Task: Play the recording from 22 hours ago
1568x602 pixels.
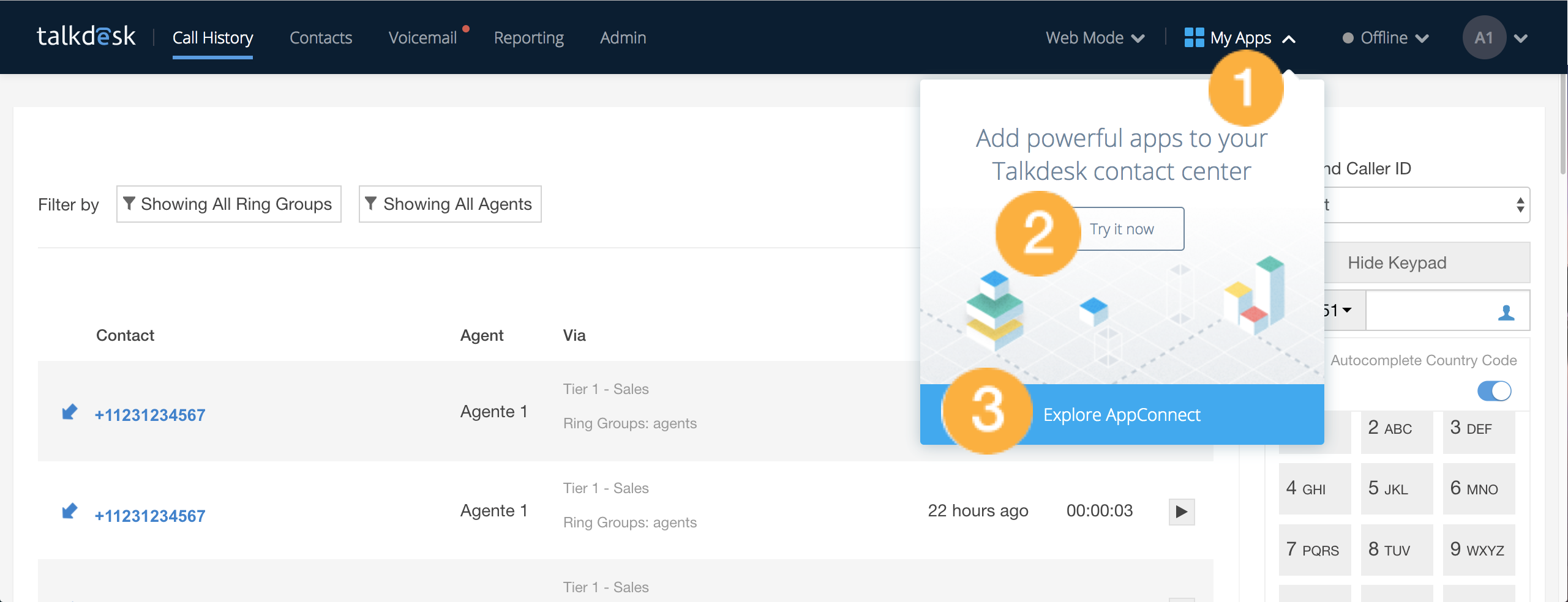Action: coord(1182,511)
